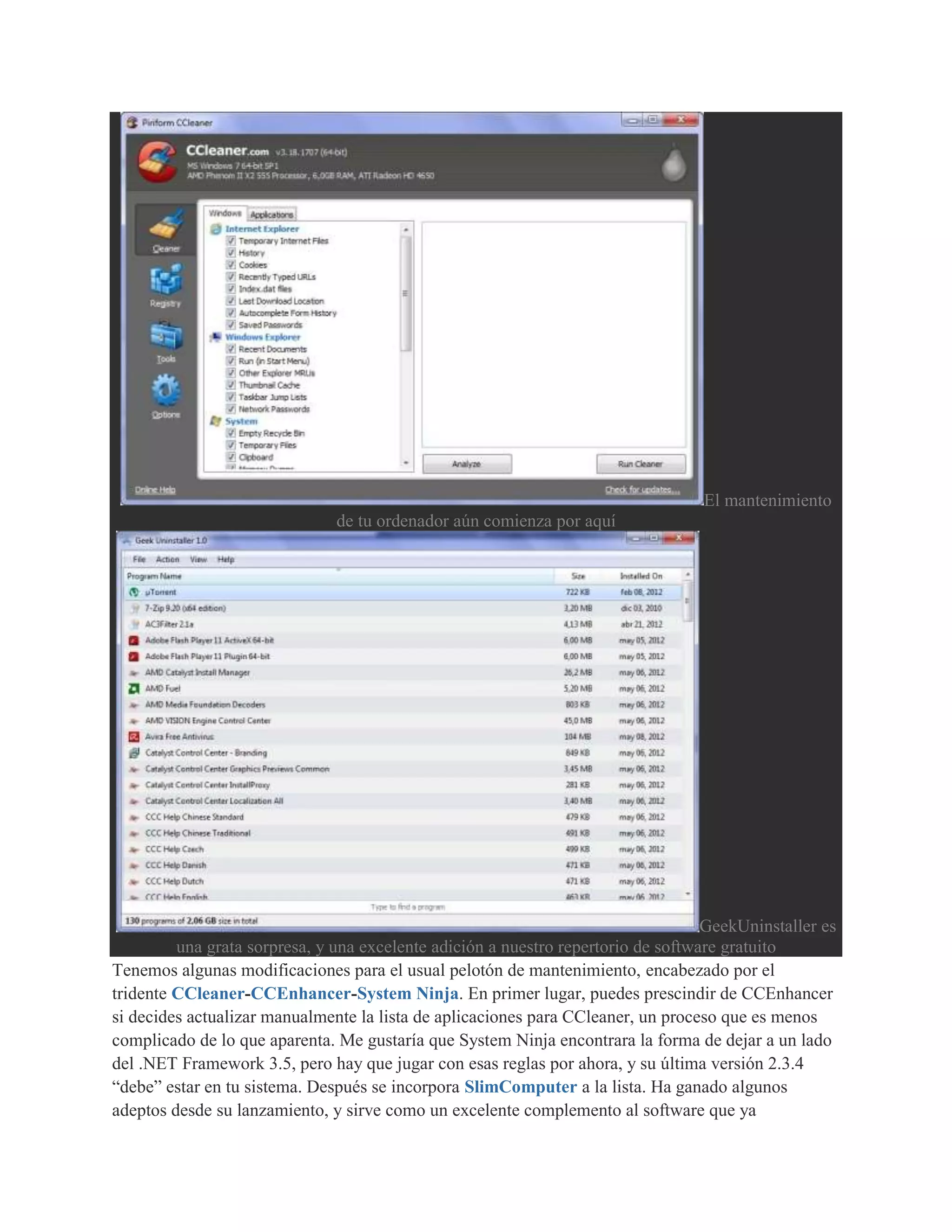This screenshot has width=952, height=1232.
Task: Sort by the Installed On column header
Action: point(642,576)
